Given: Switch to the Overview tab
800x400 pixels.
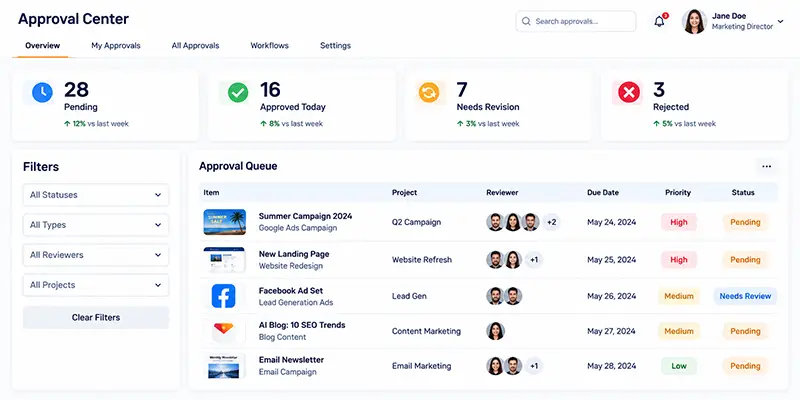Looking at the screenshot, I should click(42, 45).
